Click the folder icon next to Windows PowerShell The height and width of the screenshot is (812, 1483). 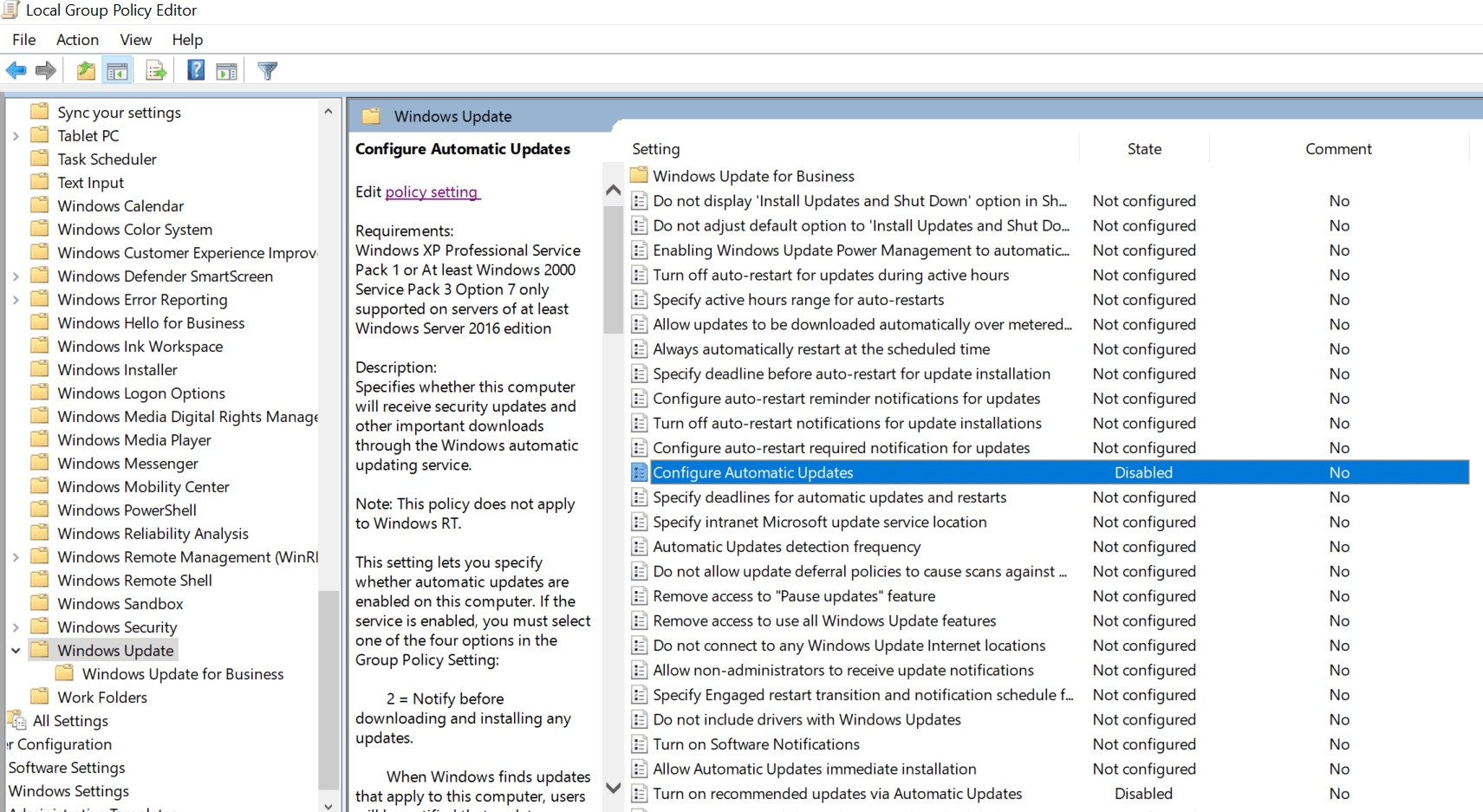(39, 510)
